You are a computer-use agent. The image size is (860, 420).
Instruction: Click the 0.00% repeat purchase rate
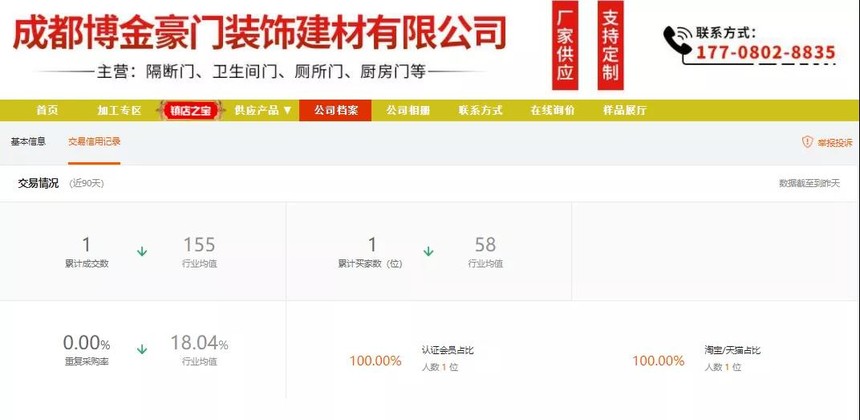click(x=87, y=343)
